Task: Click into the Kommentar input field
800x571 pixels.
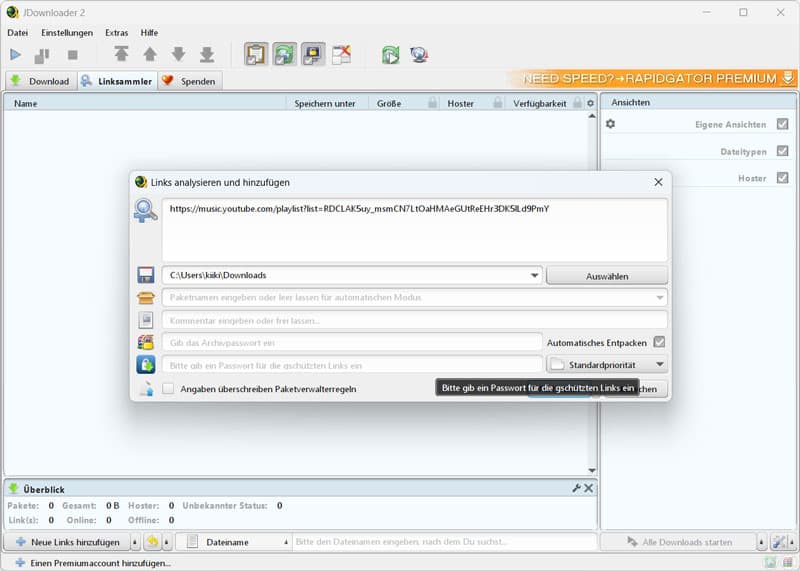Action: pos(415,320)
